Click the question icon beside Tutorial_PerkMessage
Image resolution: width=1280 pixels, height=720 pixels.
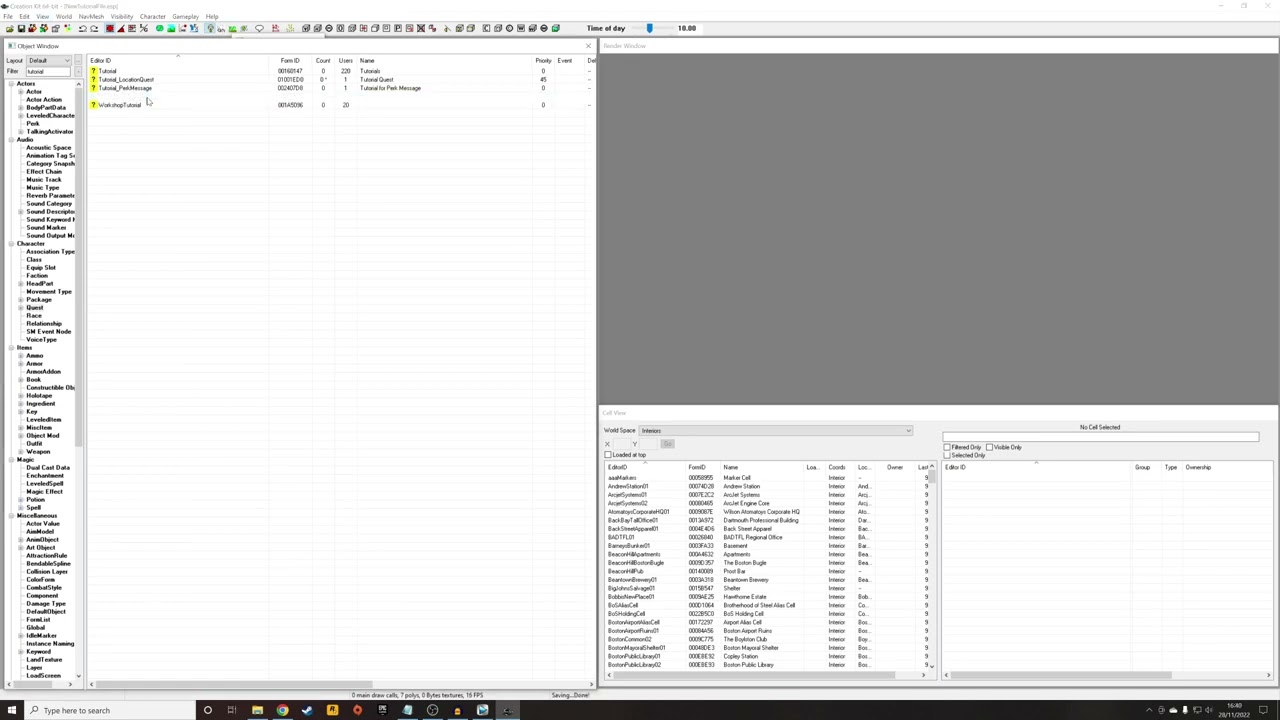point(94,88)
